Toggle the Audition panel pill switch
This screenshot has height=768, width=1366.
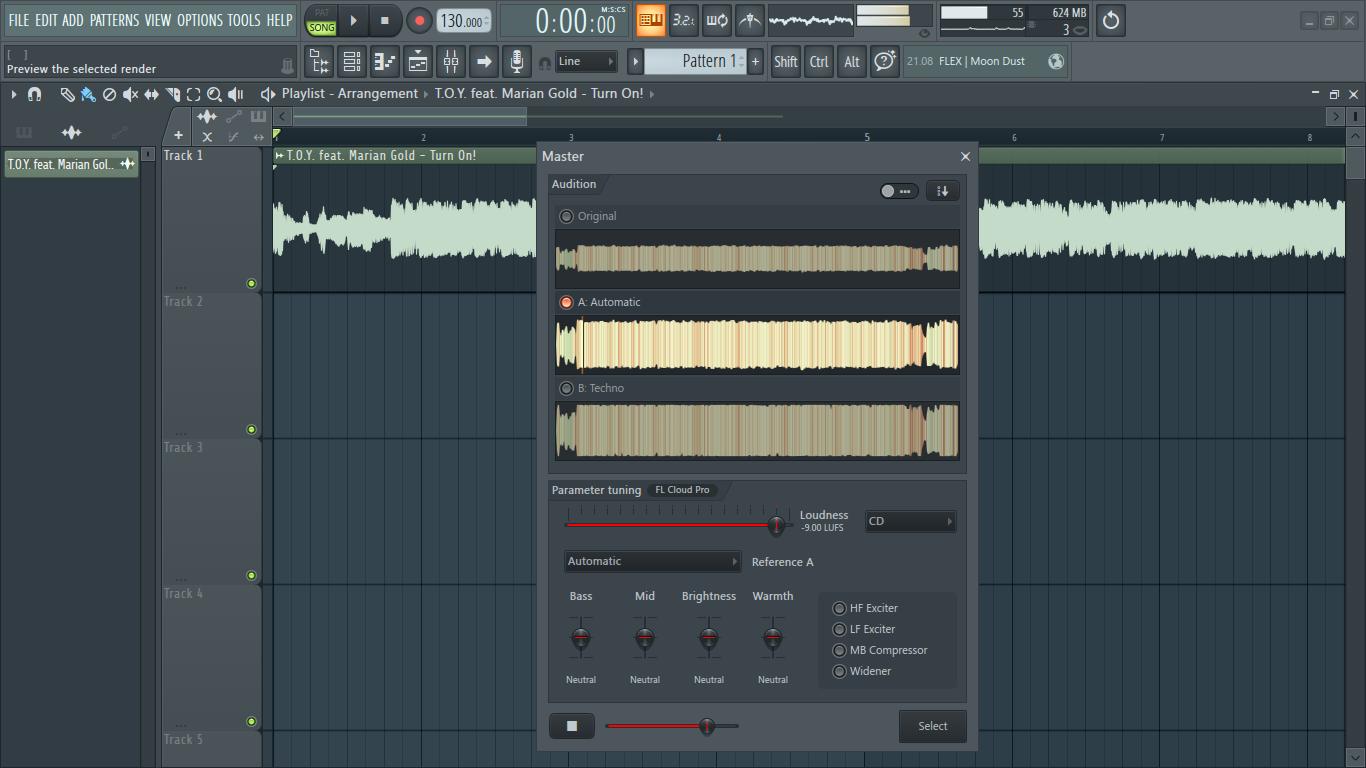click(898, 191)
